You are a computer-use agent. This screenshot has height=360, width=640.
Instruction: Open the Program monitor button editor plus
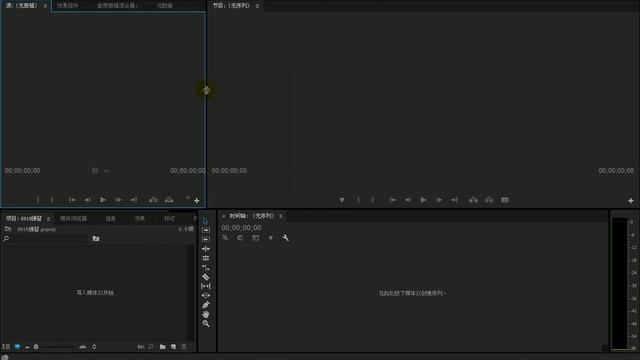pos(631,201)
